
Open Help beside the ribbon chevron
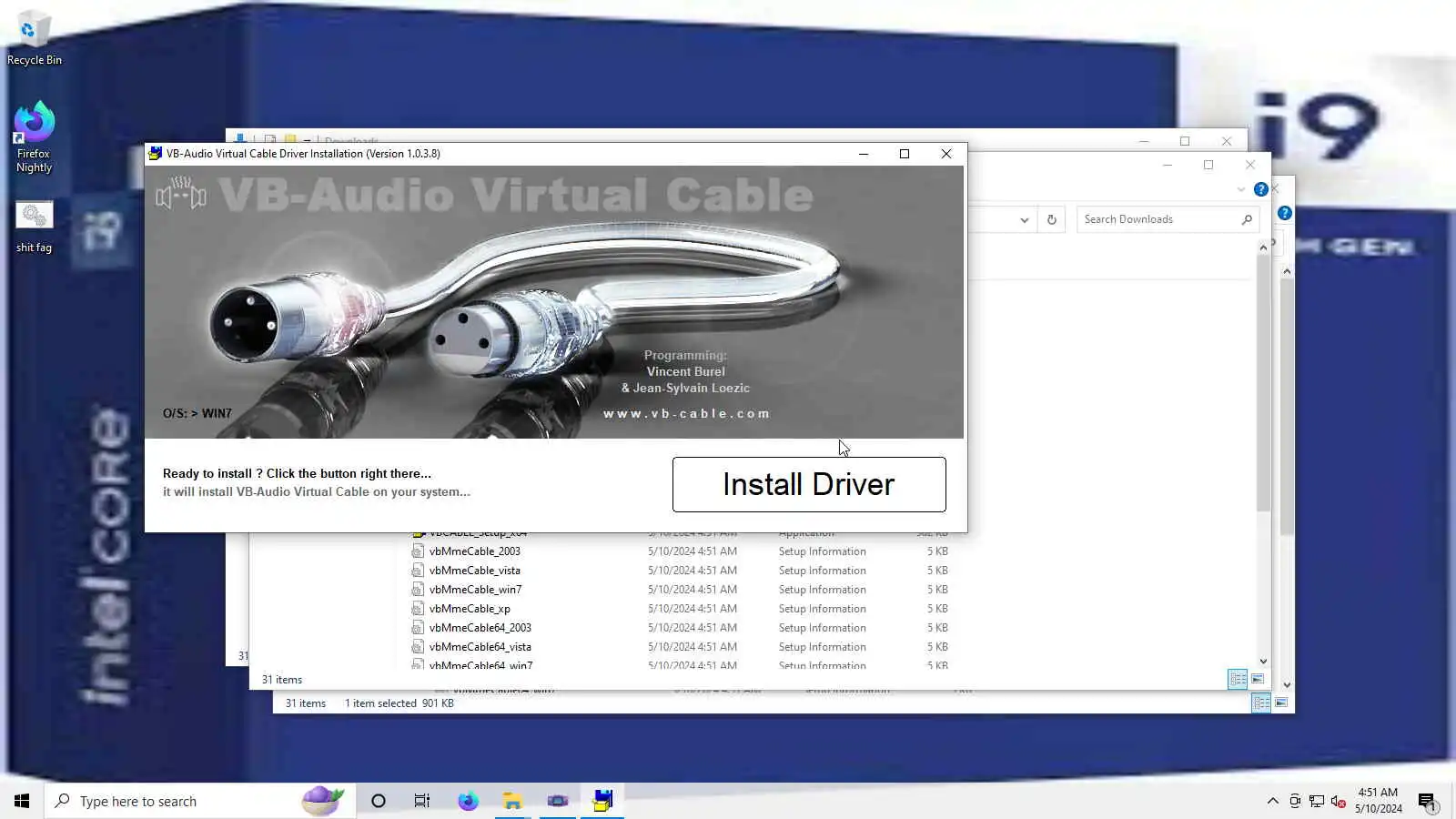click(x=1261, y=189)
